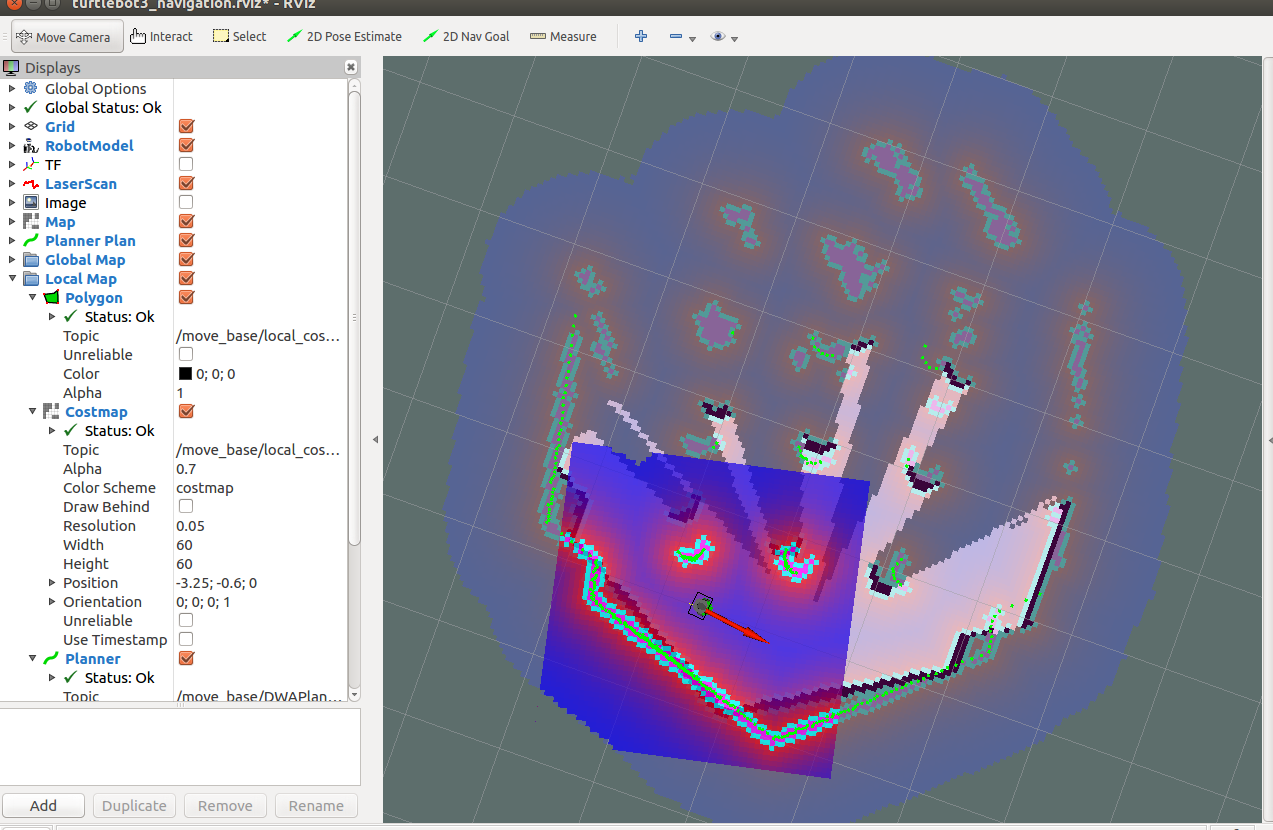This screenshot has height=830, width=1273.
Task: Uncheck the Grid display checkbox
Action: click(x=186, y=126)
